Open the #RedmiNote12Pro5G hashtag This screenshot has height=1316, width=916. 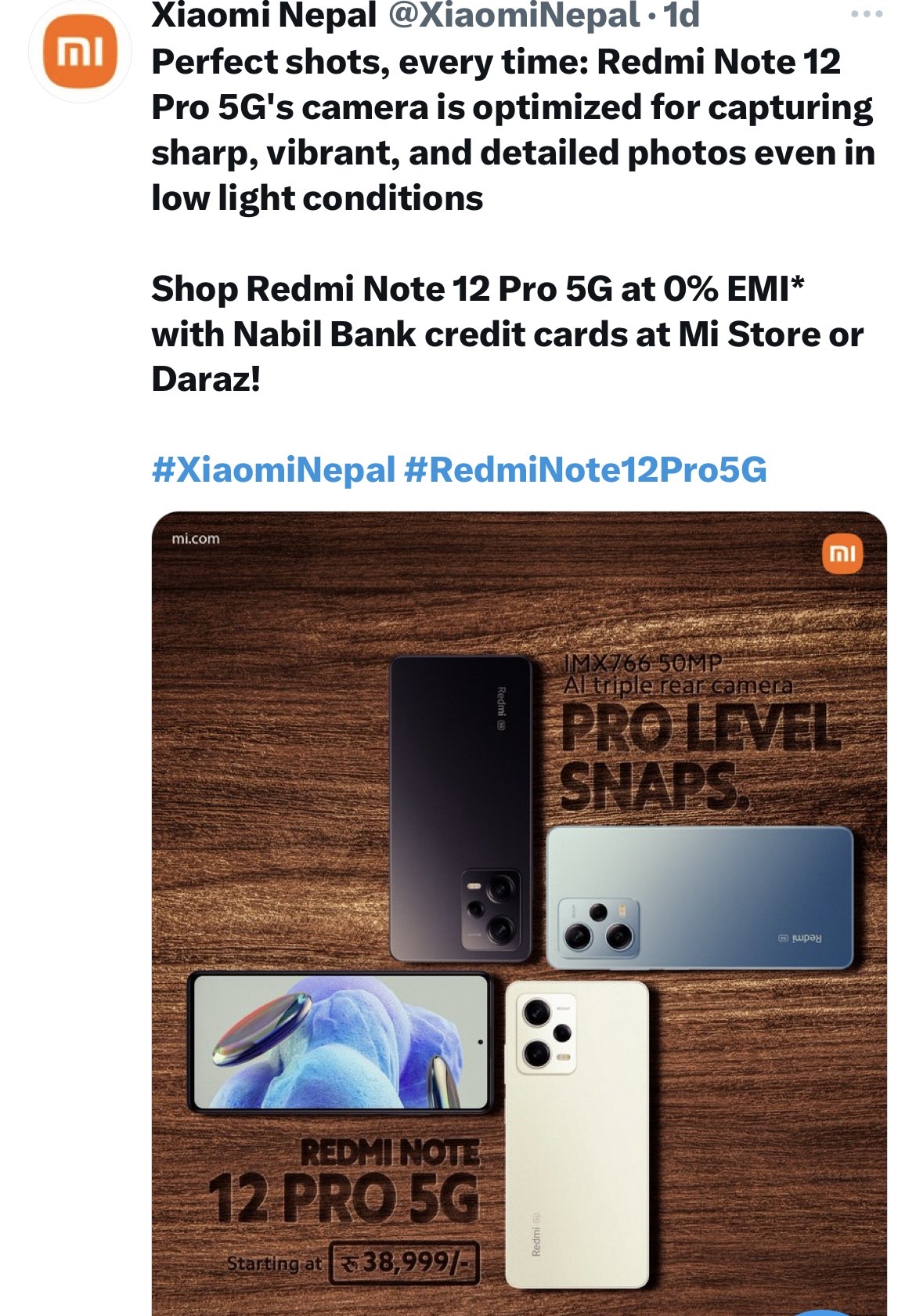pos(586,470)
